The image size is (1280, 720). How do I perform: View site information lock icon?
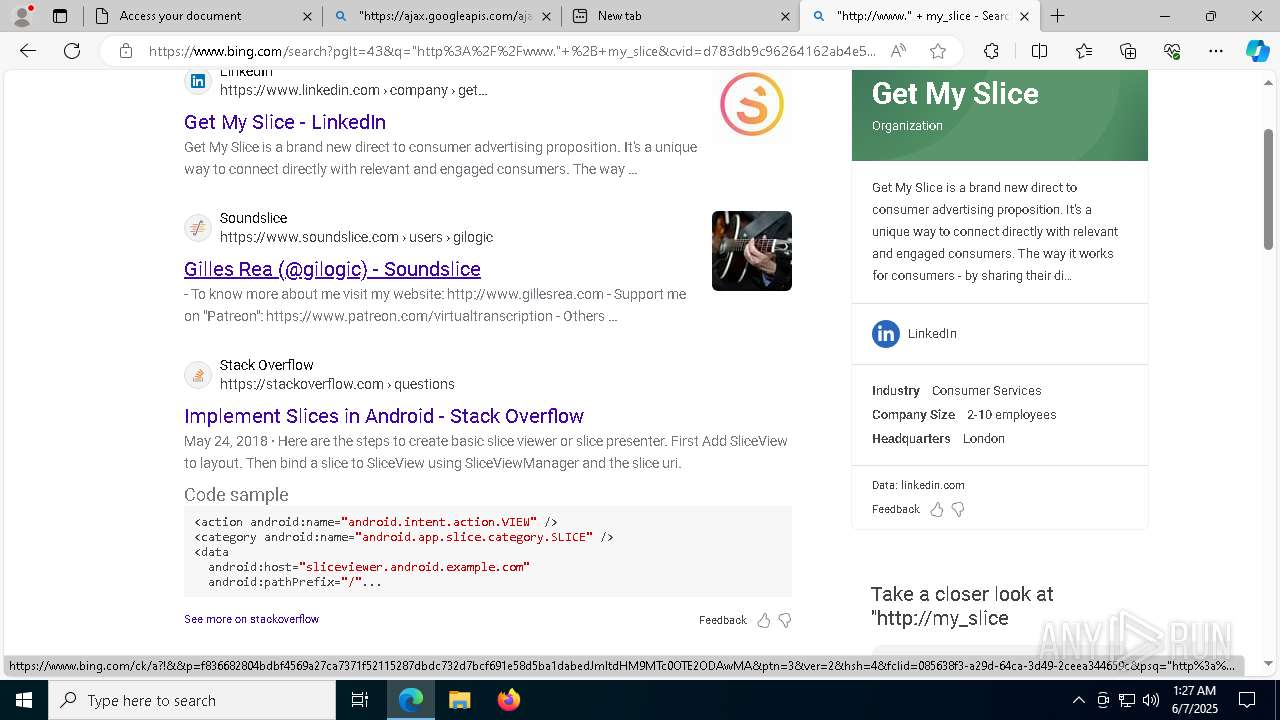click(x=126, y=51)
